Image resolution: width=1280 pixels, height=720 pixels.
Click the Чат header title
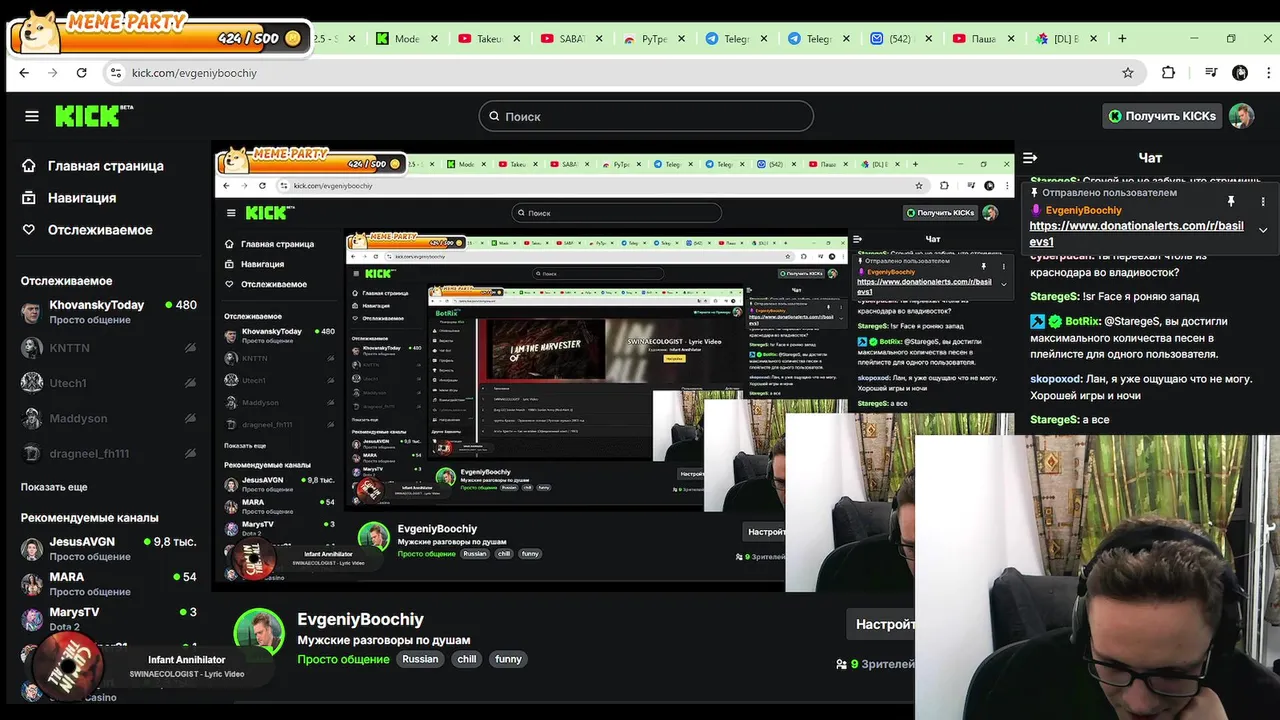[x=1150, y=158]
